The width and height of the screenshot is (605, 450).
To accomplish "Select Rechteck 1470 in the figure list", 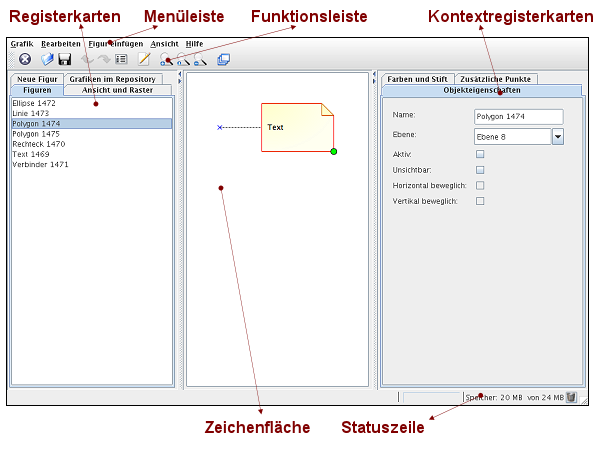I will tap(92, 144).
